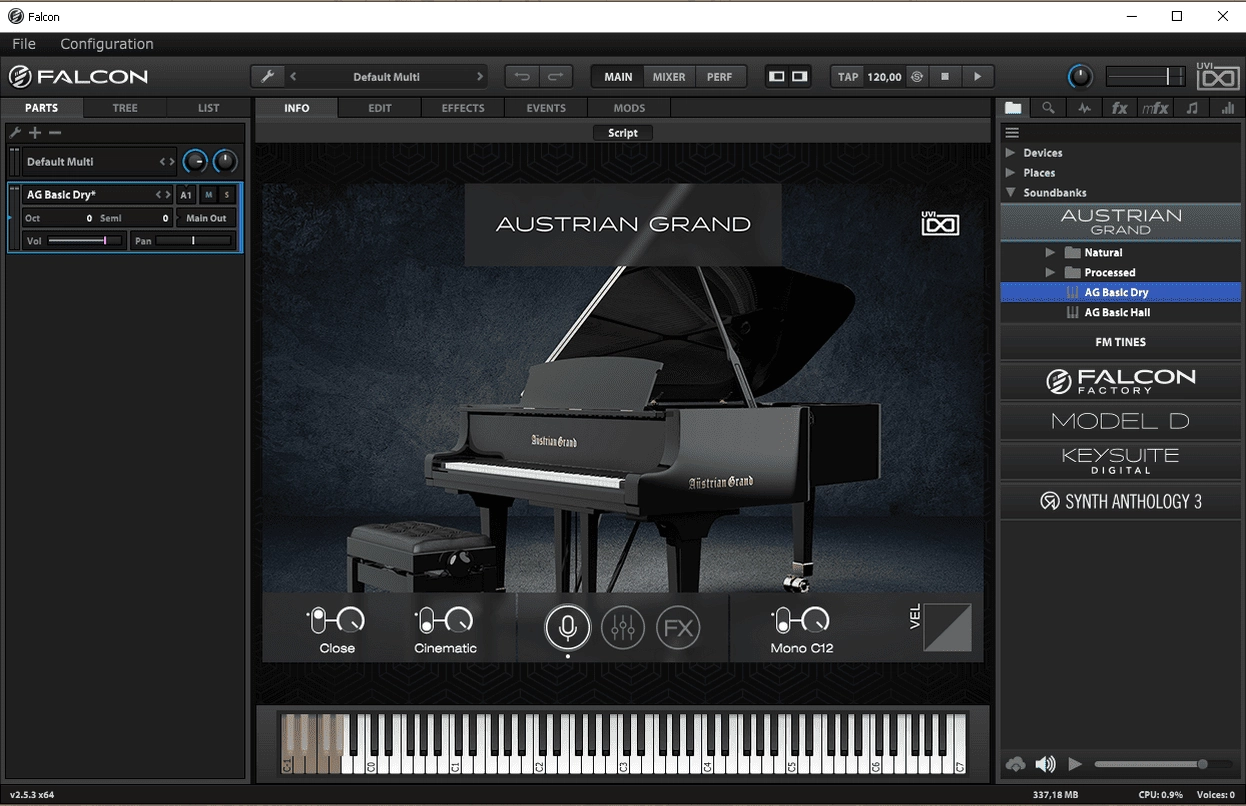The width and height of the screenshot is (1246, 806).
Task: Expand the Processed folder
Action: 1050,272
